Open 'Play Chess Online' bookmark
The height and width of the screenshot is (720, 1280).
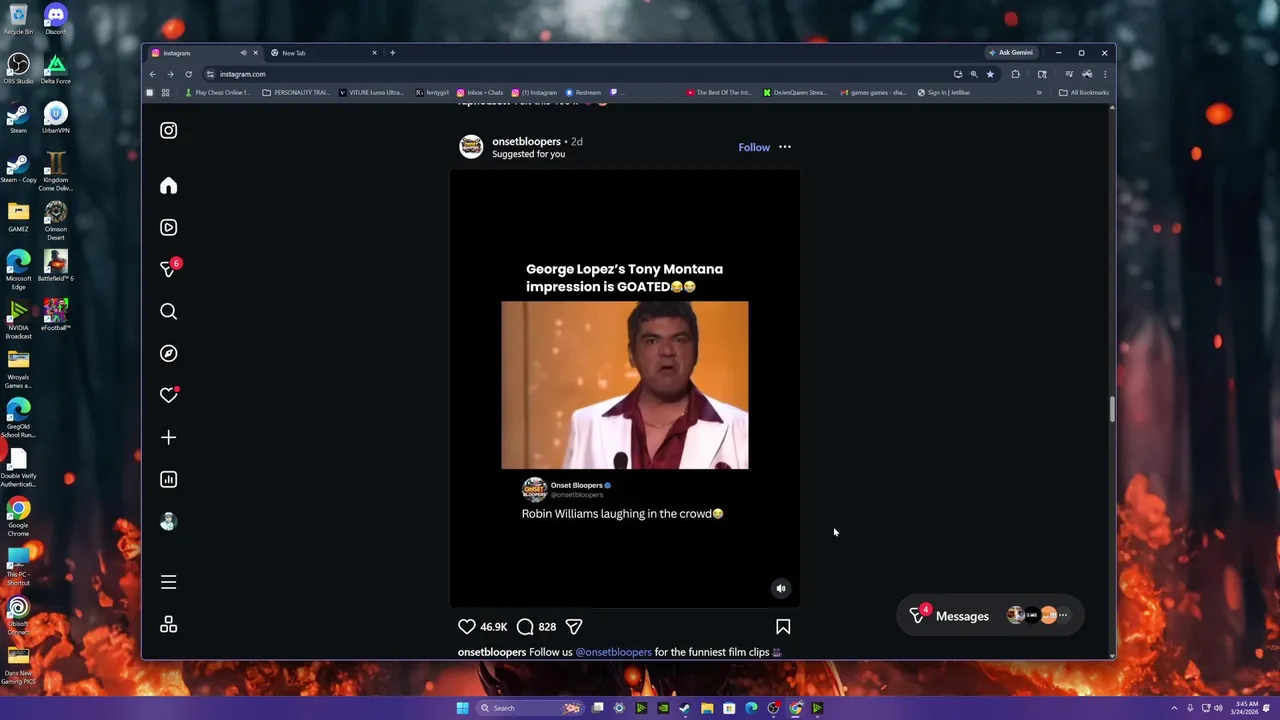point(217,92)
